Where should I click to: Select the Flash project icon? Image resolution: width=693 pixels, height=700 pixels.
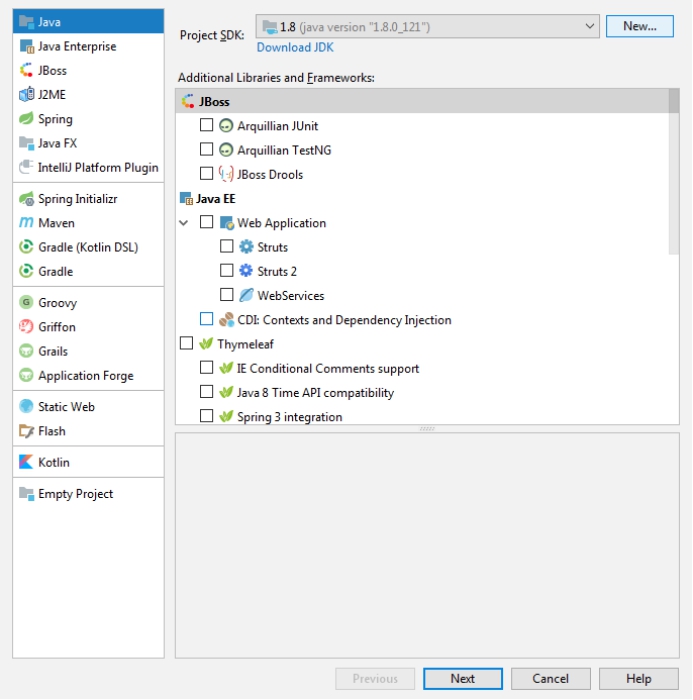(x=26, y=430)
